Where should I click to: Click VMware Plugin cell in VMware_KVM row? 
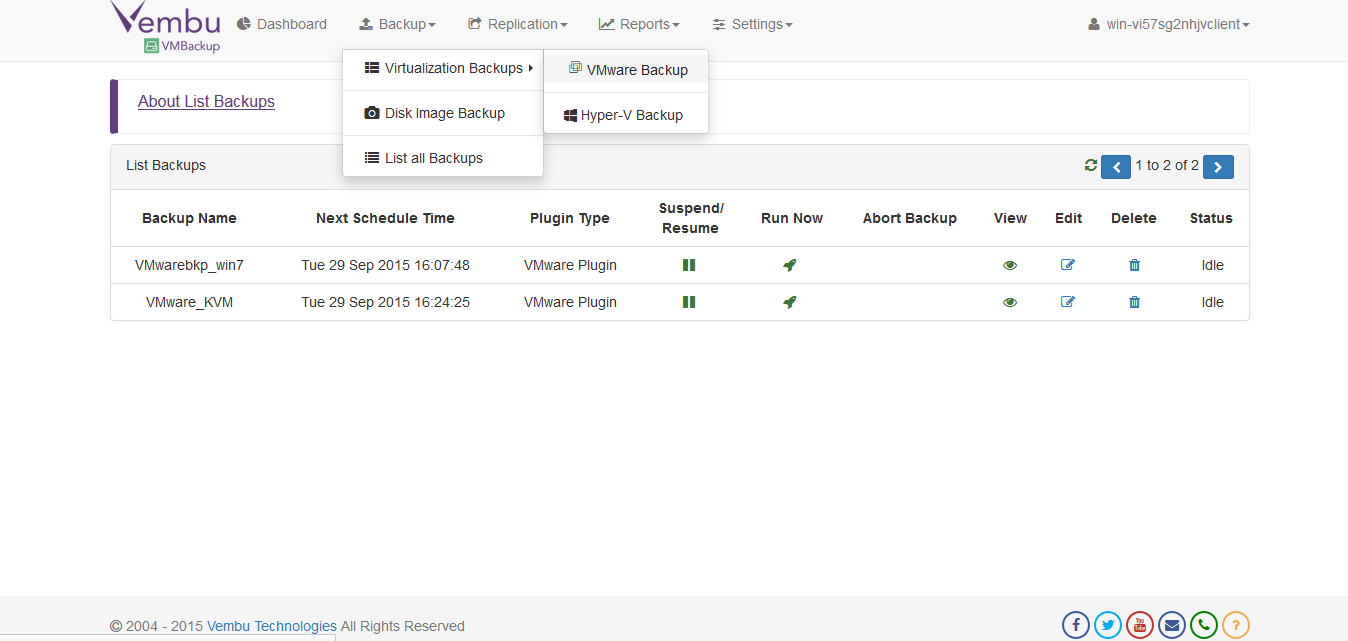pos(570,302)
